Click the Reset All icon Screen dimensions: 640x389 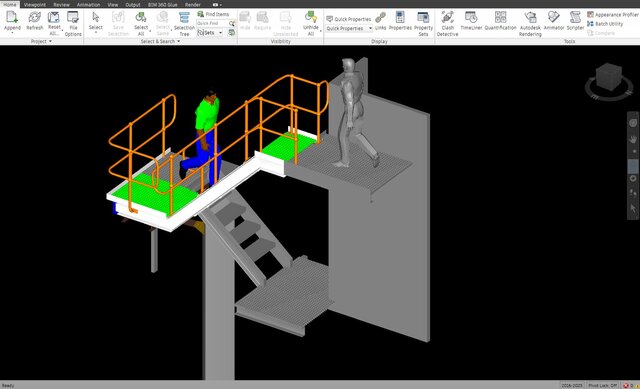click(54, 17)
